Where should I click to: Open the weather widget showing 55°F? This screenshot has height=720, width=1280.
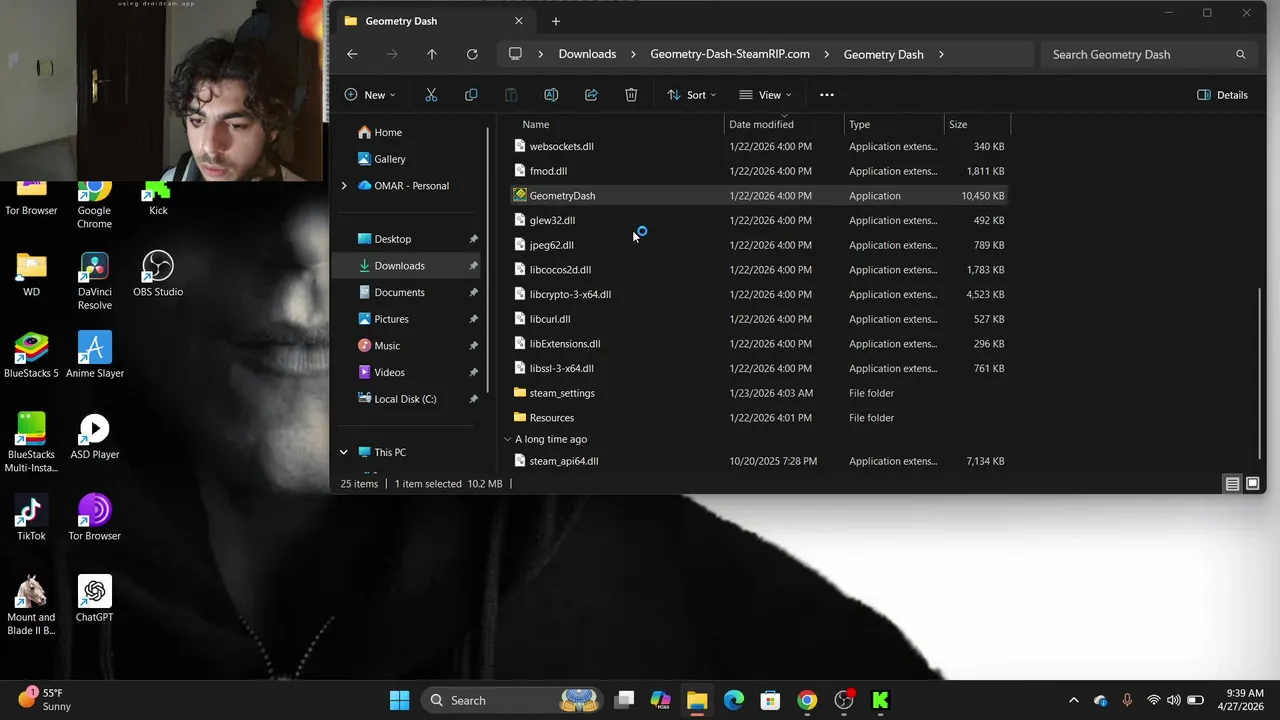pos(45,699)
